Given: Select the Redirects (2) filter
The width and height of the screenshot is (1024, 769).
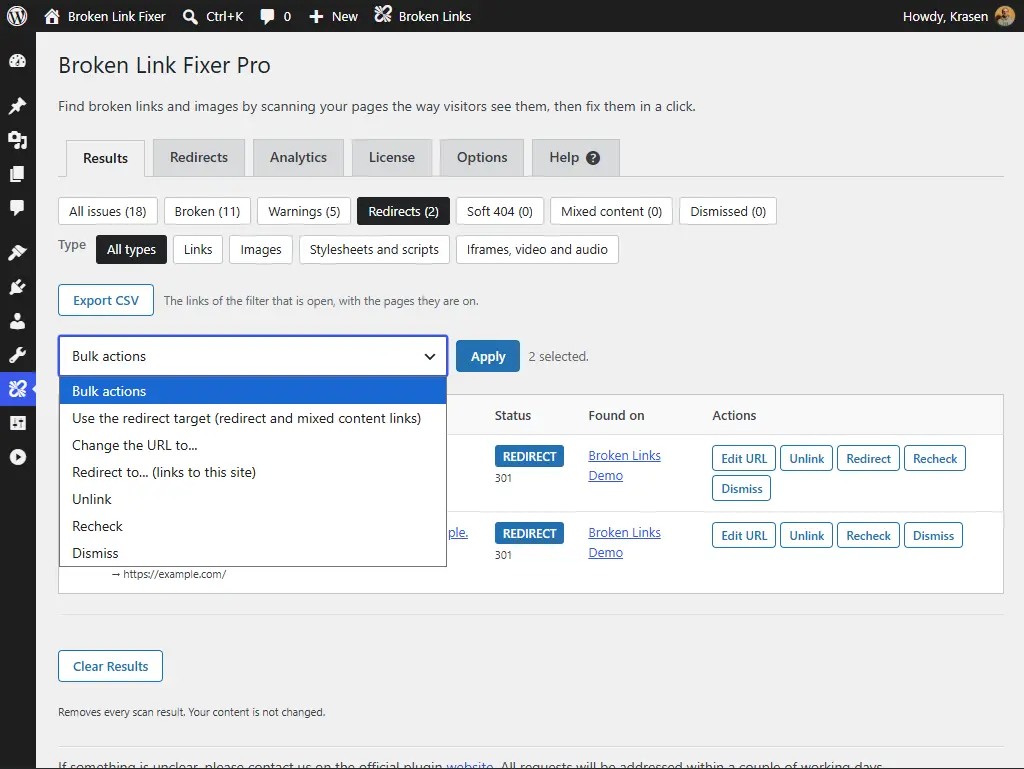Looking at the screenshot, I should (404, 212).
